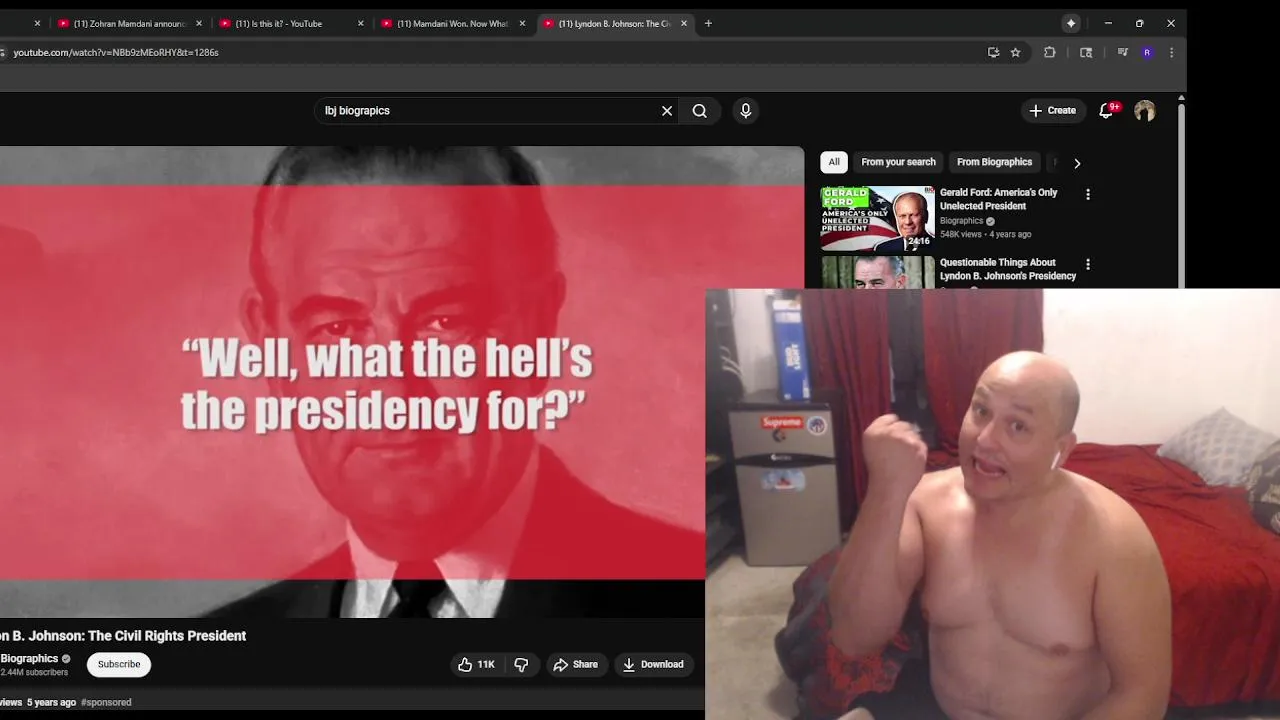The width and height of the screenshot is (1280, 720).
Task: Start voice search with microphone icon
Action: (x=745, y=111)
